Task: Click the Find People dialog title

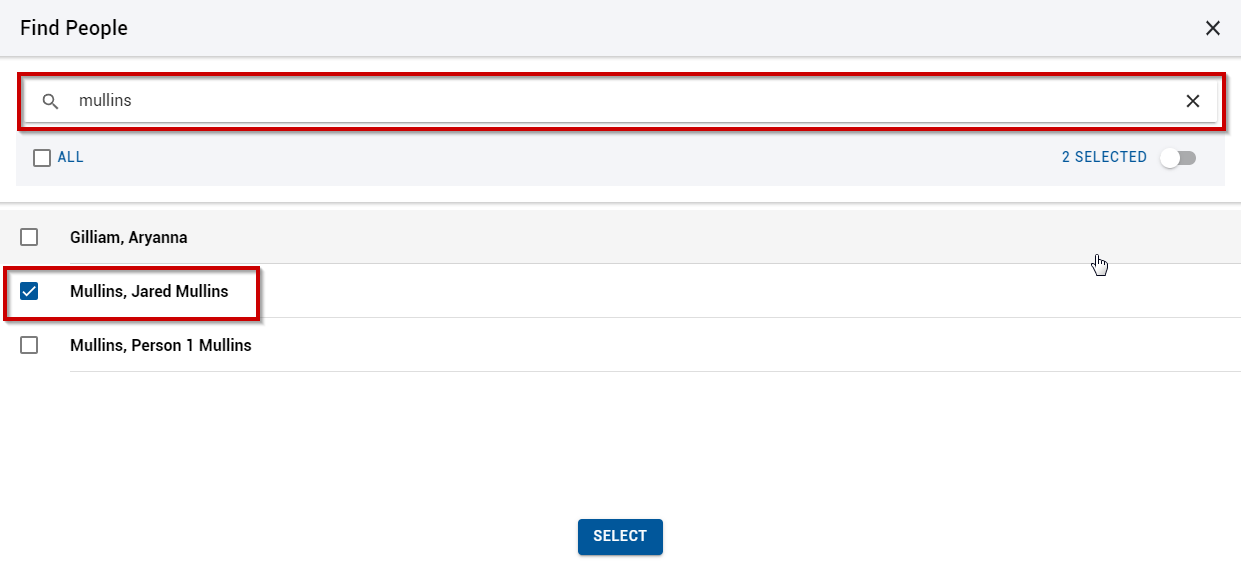Action: [74, 28]
